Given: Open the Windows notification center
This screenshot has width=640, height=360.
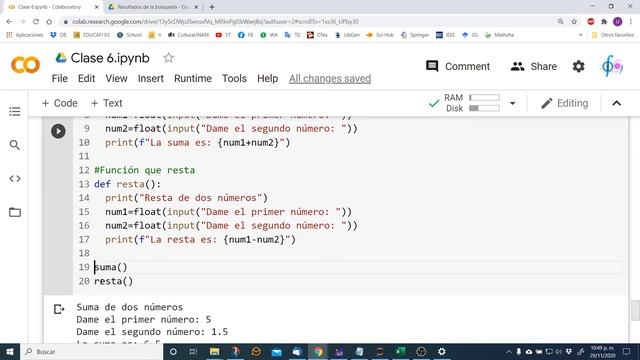Looking at the screenshot, I should coord(626,351).
